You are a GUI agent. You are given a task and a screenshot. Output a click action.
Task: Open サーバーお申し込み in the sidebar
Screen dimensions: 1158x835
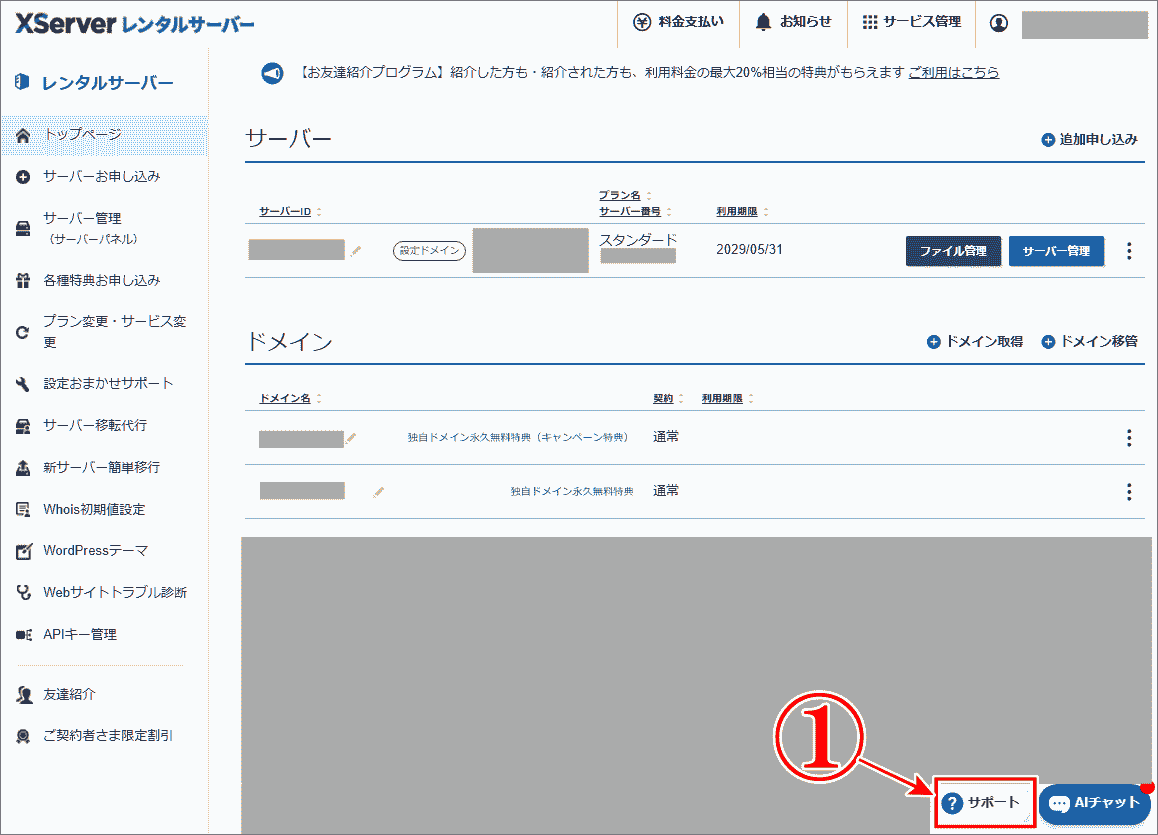pyautogui.click(x=104, y=176)
